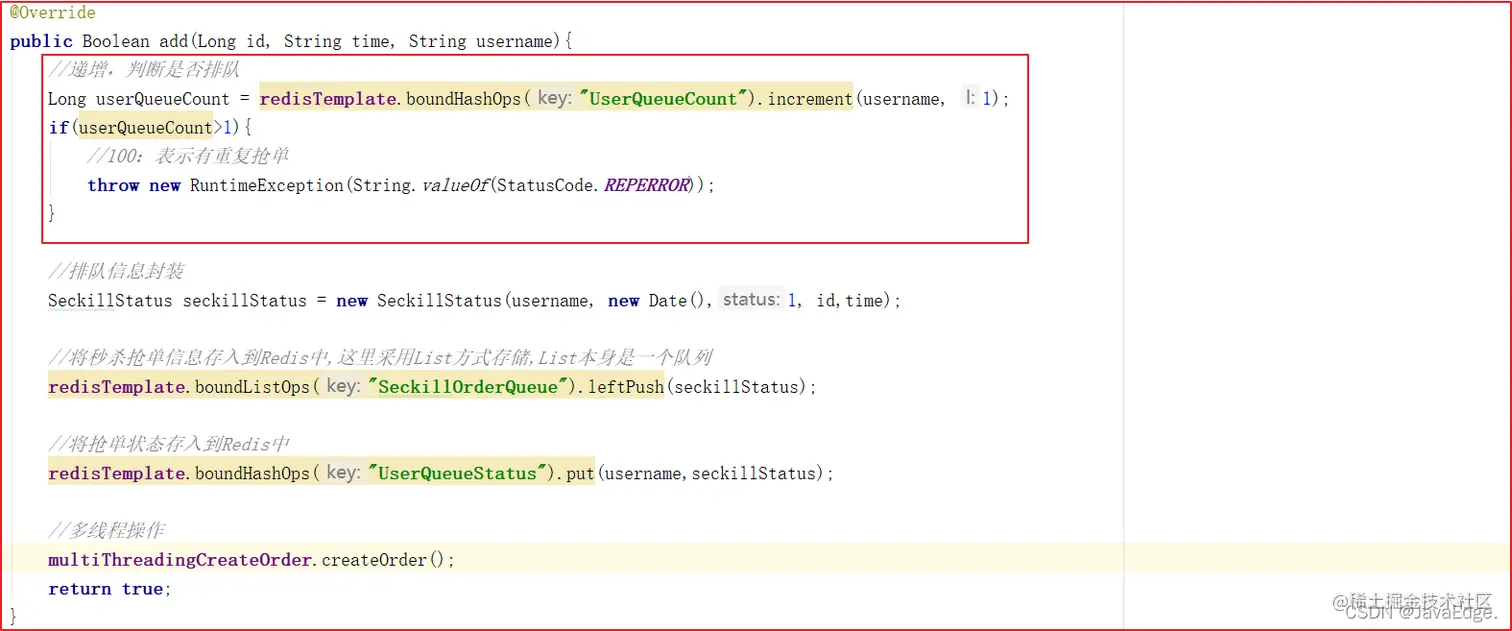This screenshot has width=1512, height=631.
Task: Click the "status:" parameter hint
Action: pos(750,300)
